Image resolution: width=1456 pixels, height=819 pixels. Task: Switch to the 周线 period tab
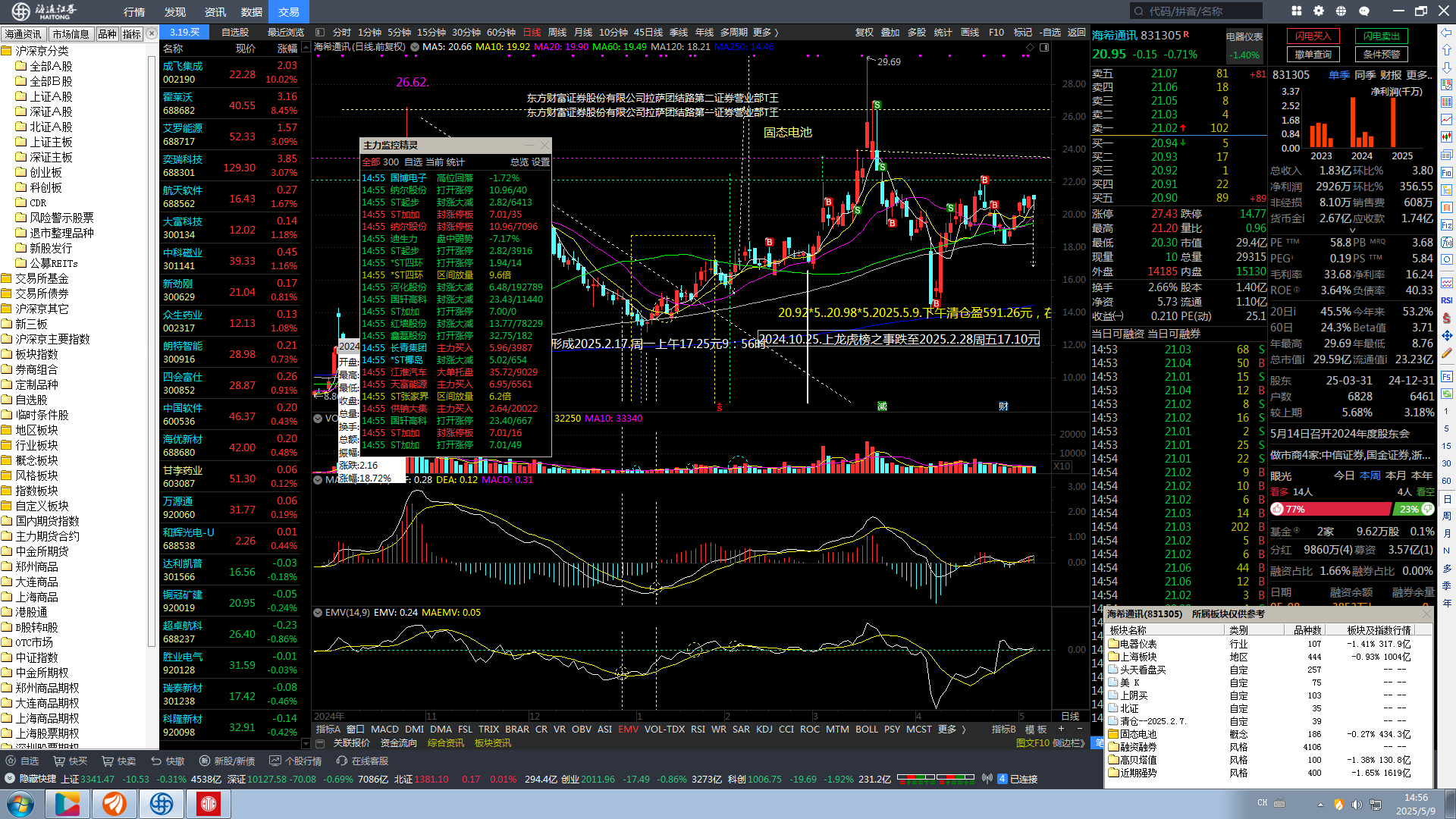(557, 33)
